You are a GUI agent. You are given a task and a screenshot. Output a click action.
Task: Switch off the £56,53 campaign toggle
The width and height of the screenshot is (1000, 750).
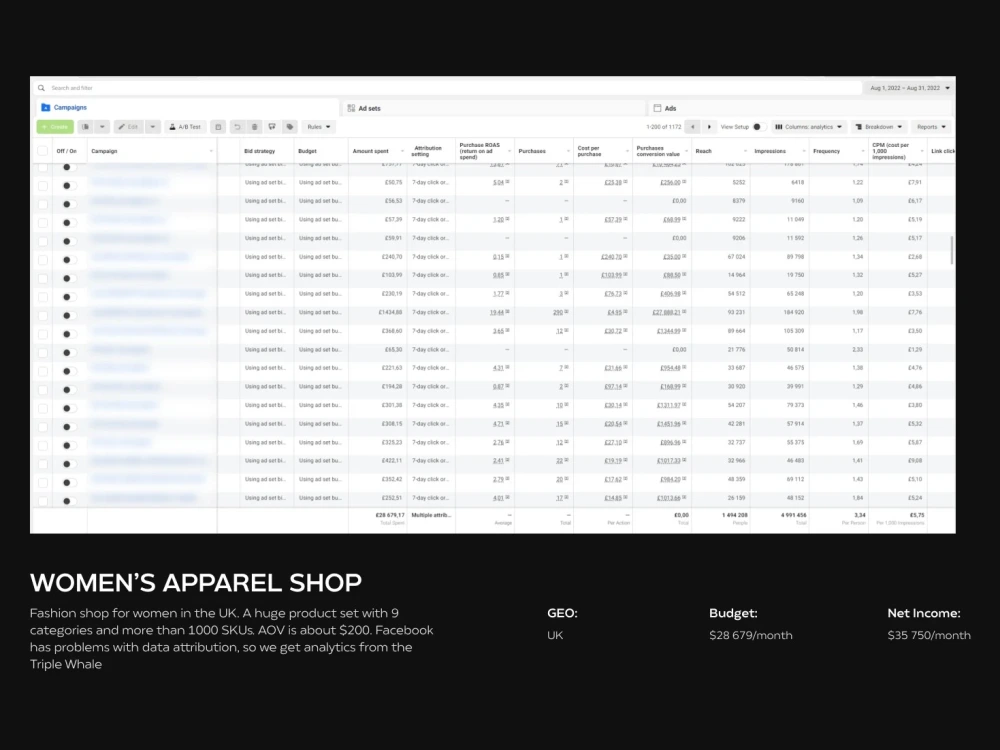69,204
